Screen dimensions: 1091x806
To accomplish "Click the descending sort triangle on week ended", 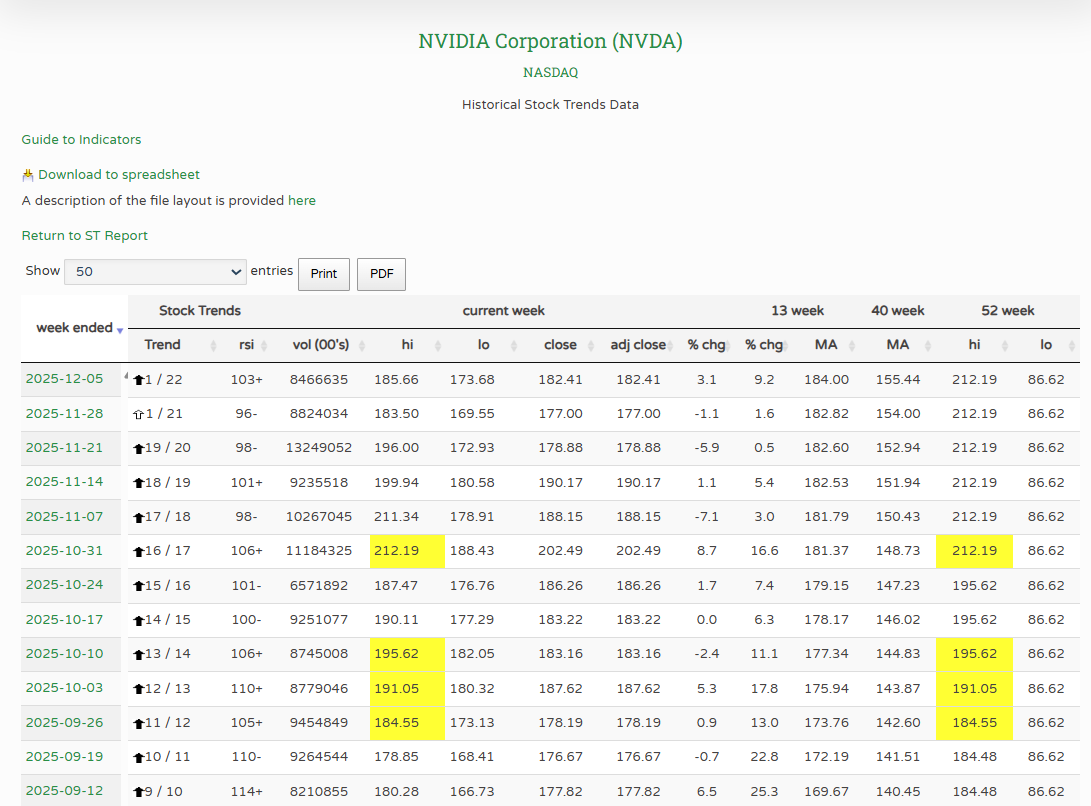I will [x=120, y=331].
